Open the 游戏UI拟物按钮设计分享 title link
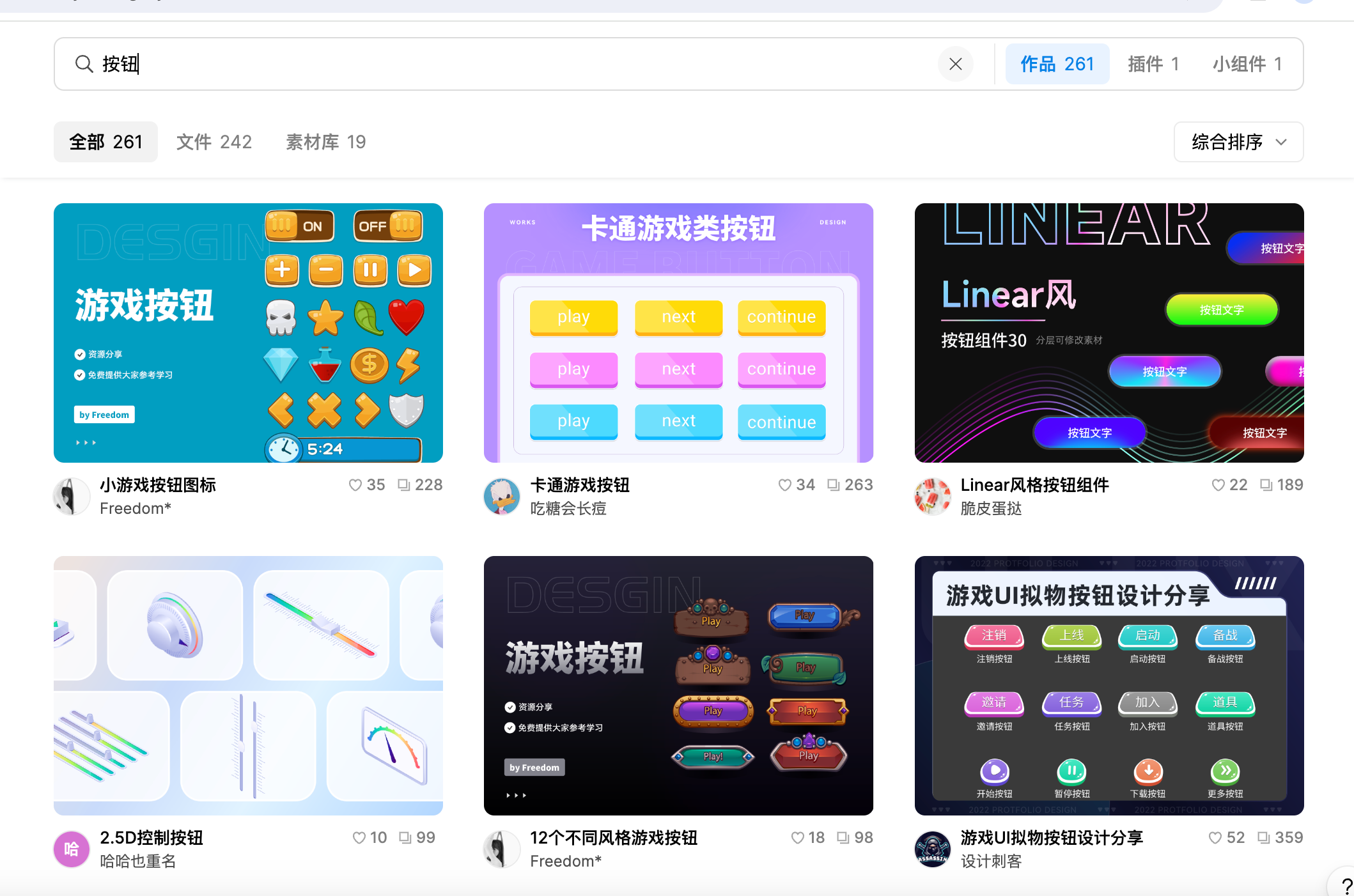Image resolution: width=1354 pixels, height=896 pixels. coord(1052,838)
